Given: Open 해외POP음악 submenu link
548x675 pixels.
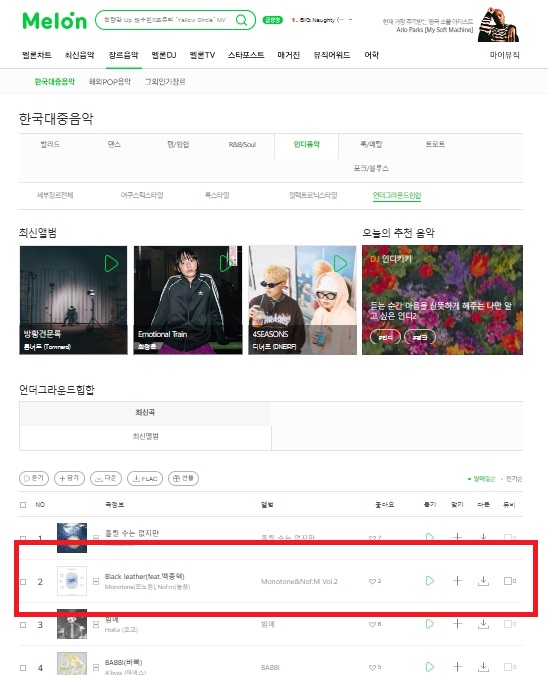Looking at the screenshot, I should point(110,82).
